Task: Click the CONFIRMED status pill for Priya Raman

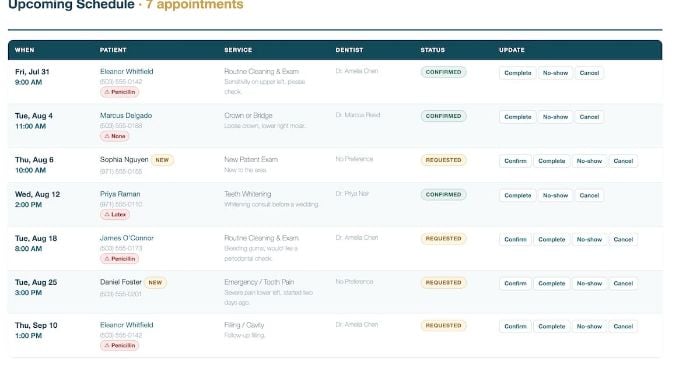Action: [x=443, y=195]
